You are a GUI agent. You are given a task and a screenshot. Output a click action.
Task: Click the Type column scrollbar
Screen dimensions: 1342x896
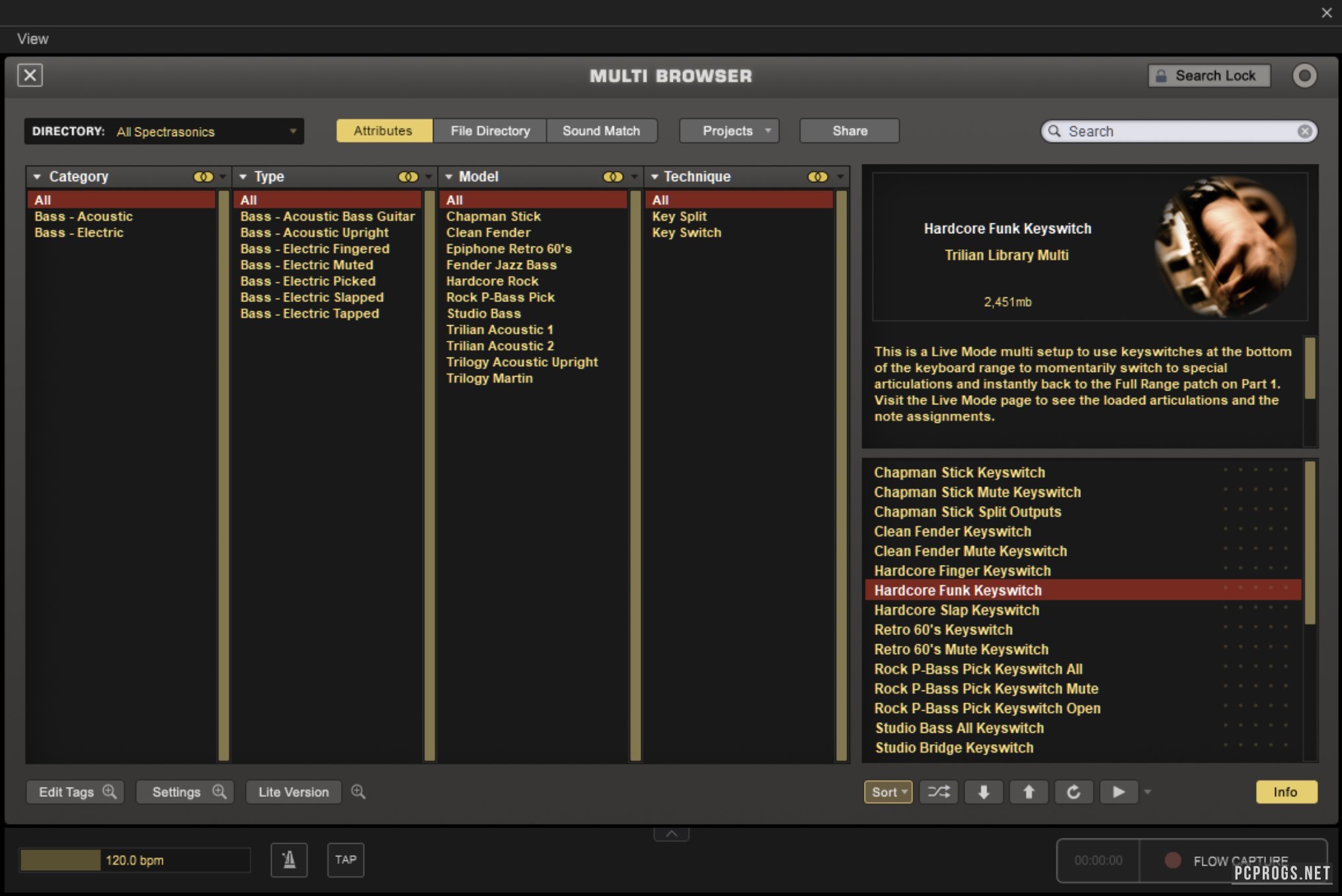point(429,476)
